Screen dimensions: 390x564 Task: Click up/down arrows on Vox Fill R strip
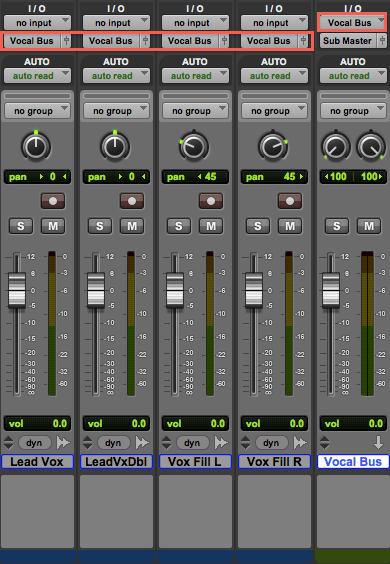pyautogui.click(x=245, y=443)
